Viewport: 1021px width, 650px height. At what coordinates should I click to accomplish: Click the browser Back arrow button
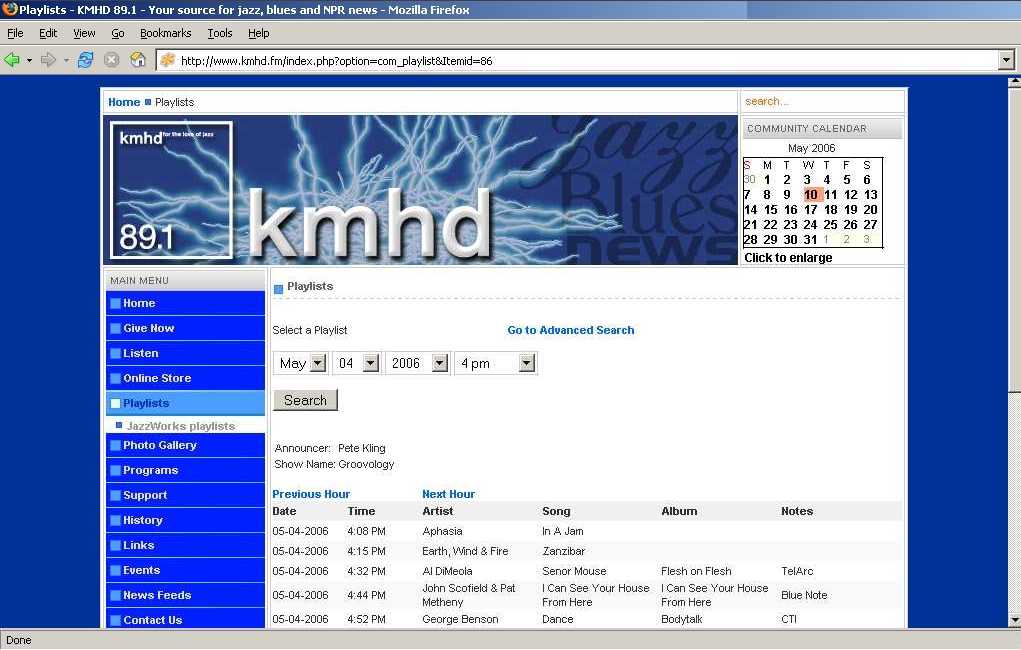(12, 60)
